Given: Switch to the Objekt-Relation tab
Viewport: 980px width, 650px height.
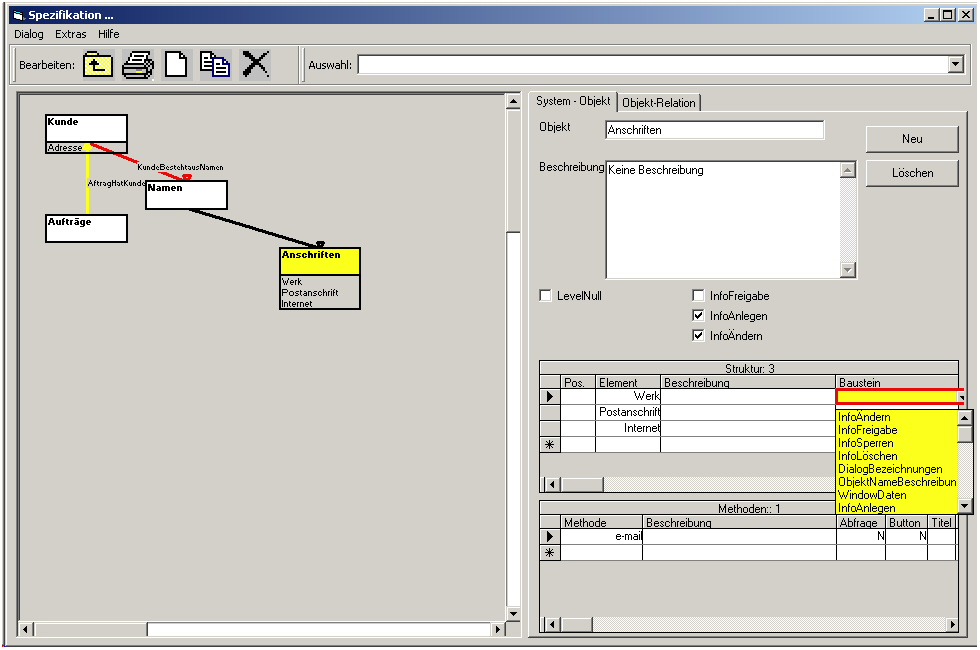Looking at the screenshot, I should click(660, 103).
